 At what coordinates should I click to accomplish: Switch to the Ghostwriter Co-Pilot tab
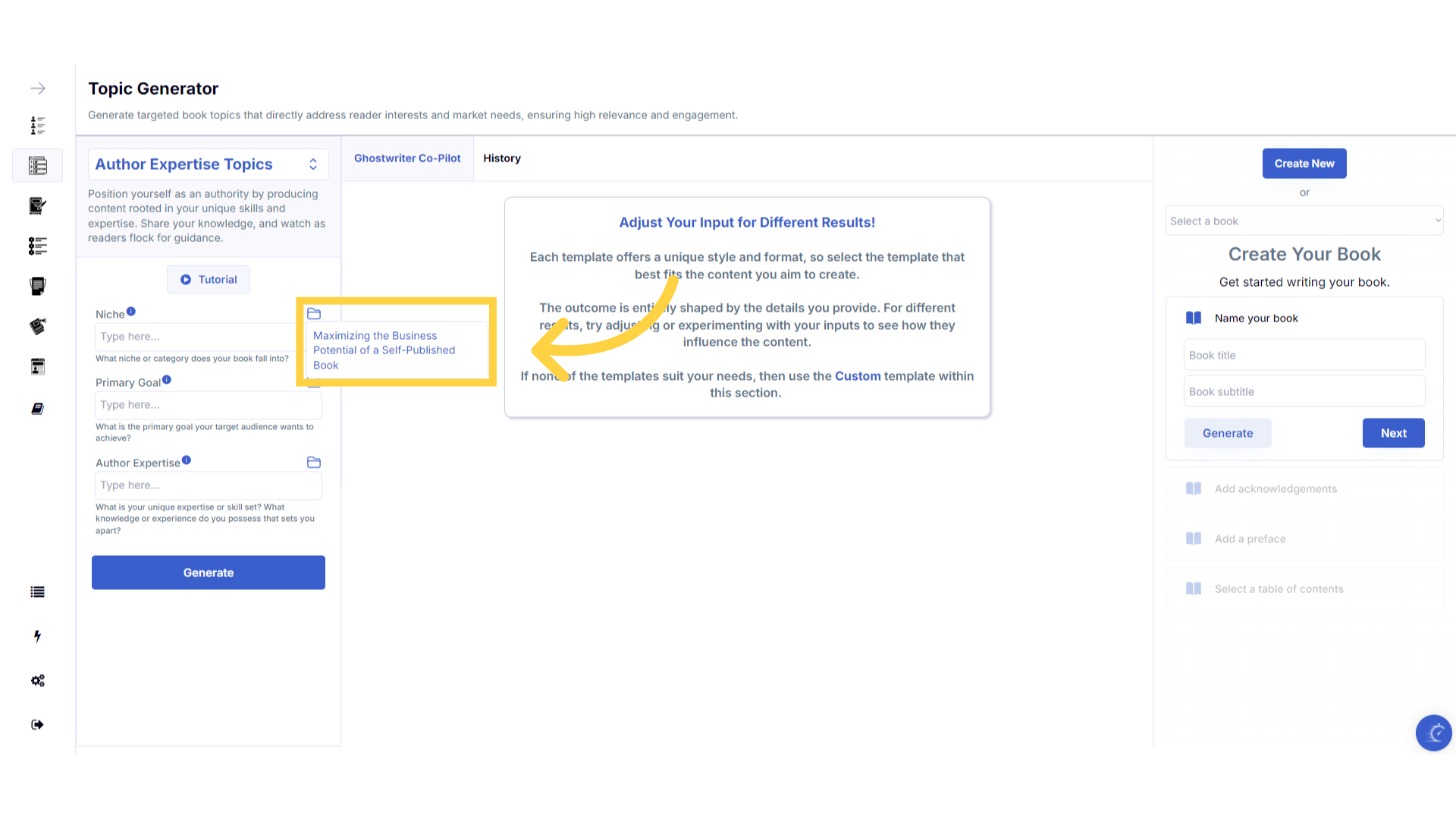pyautogui.click(x=407, y=158)
